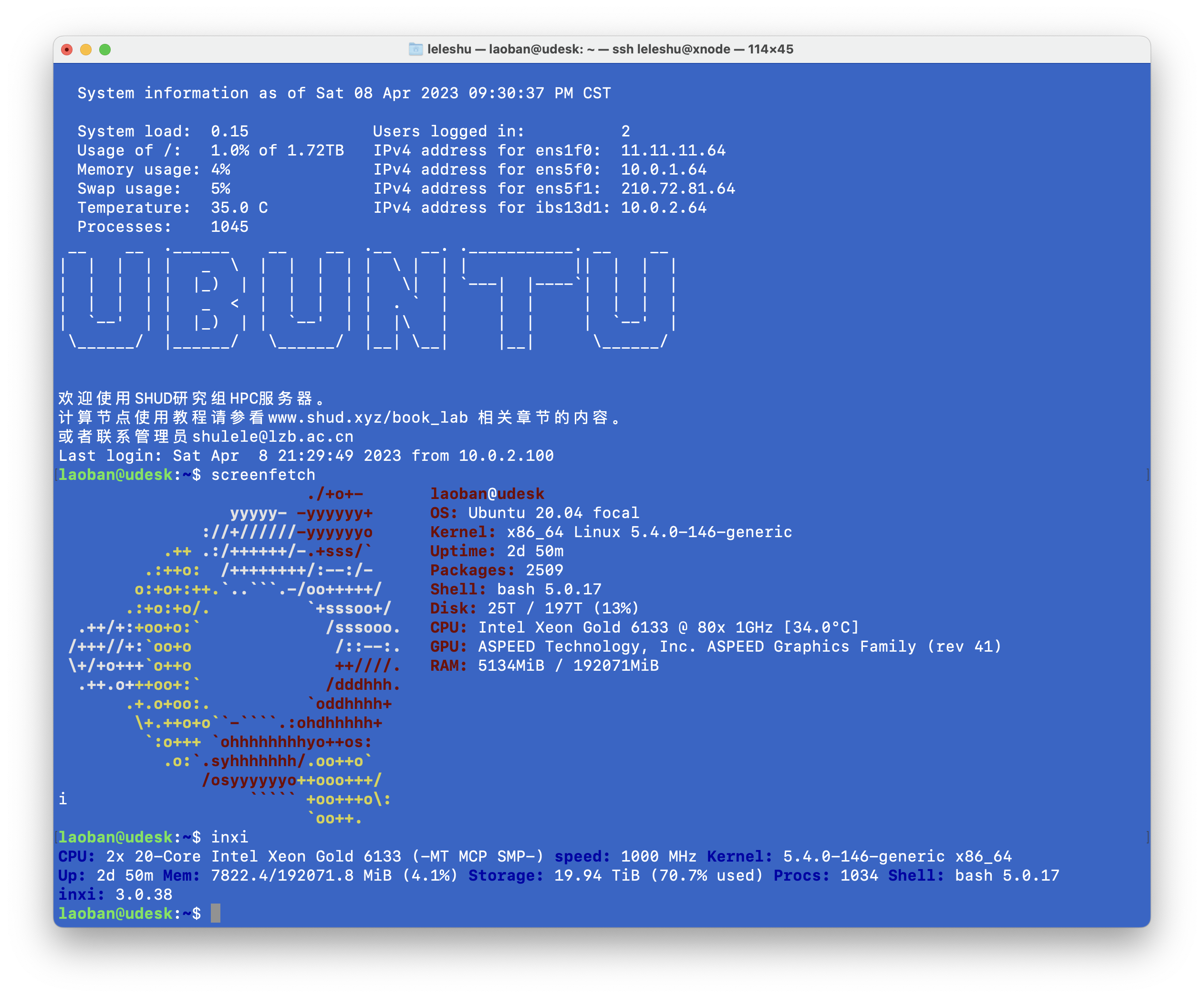Click the 'inxi: 3.0.38' version line
The width and height of the screenshot is (1204, 998).
115,894
